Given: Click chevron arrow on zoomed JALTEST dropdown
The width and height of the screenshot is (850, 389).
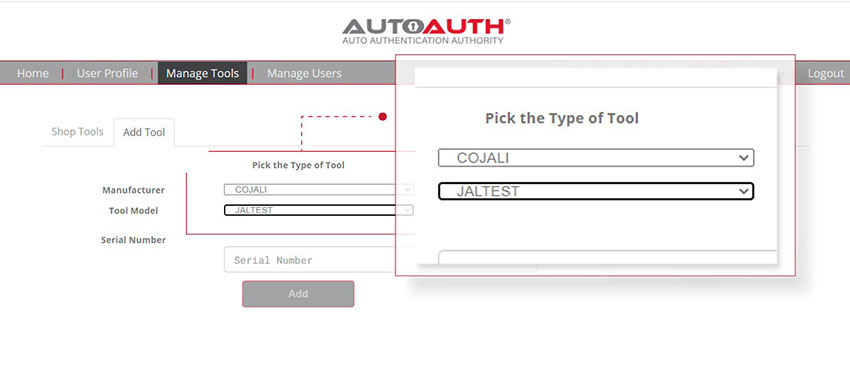Looking at the screenshot, I should (x=744, y=191).
